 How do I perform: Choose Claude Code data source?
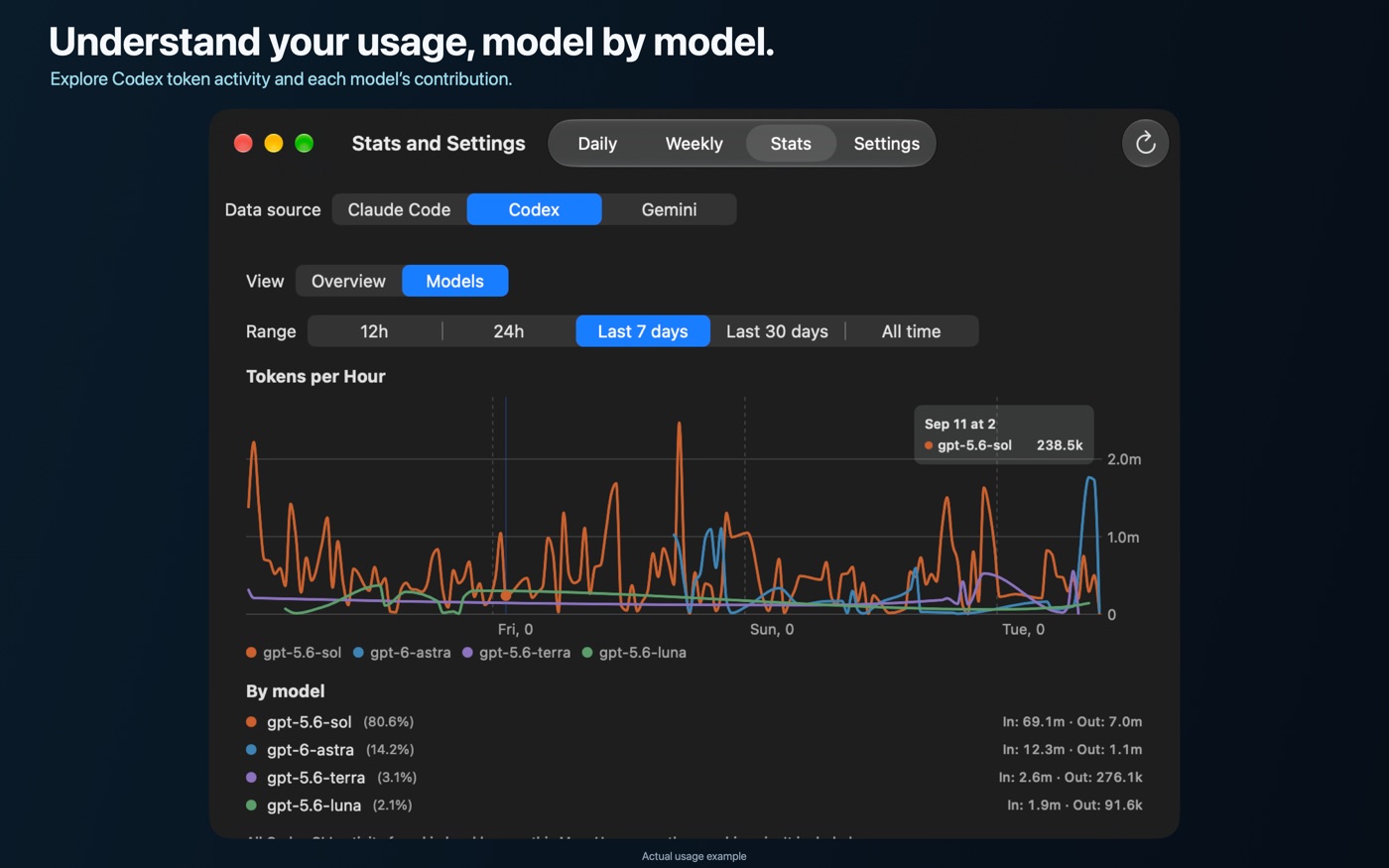click(399, 209)
